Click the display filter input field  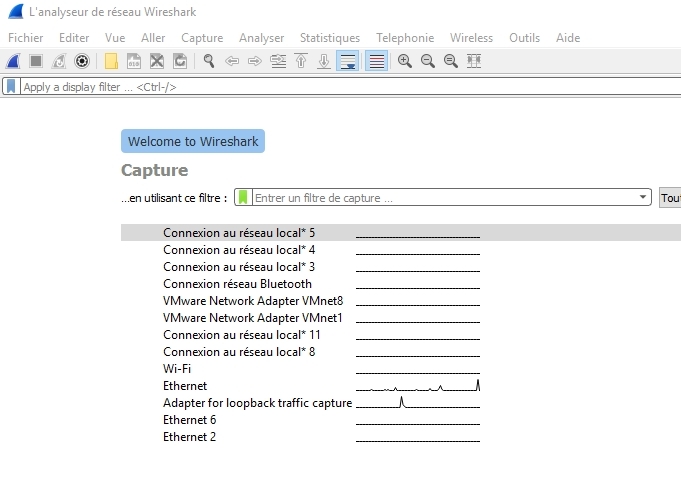click(351, 87)
